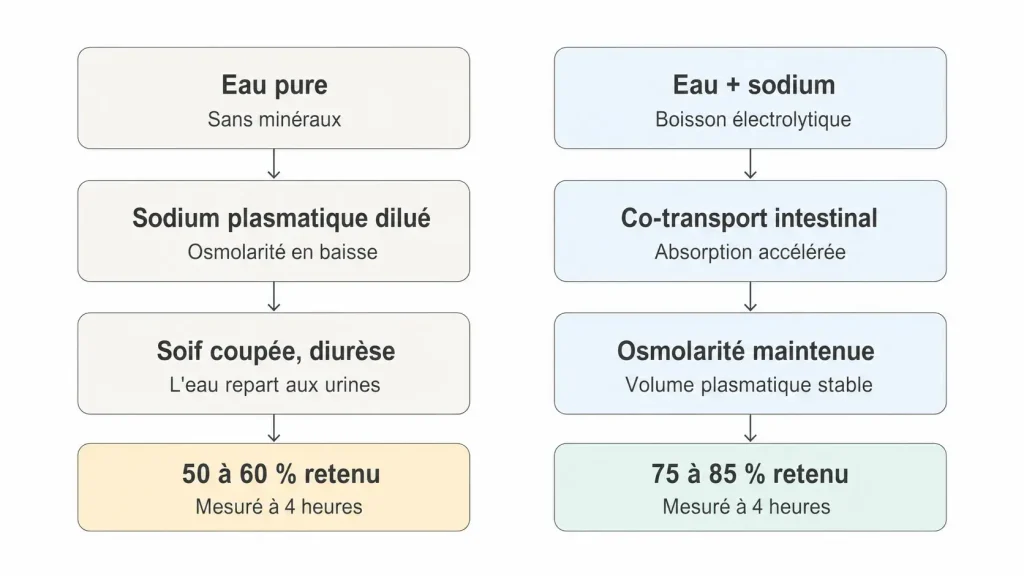Click the 'Eau pure' box

[274, 98]
